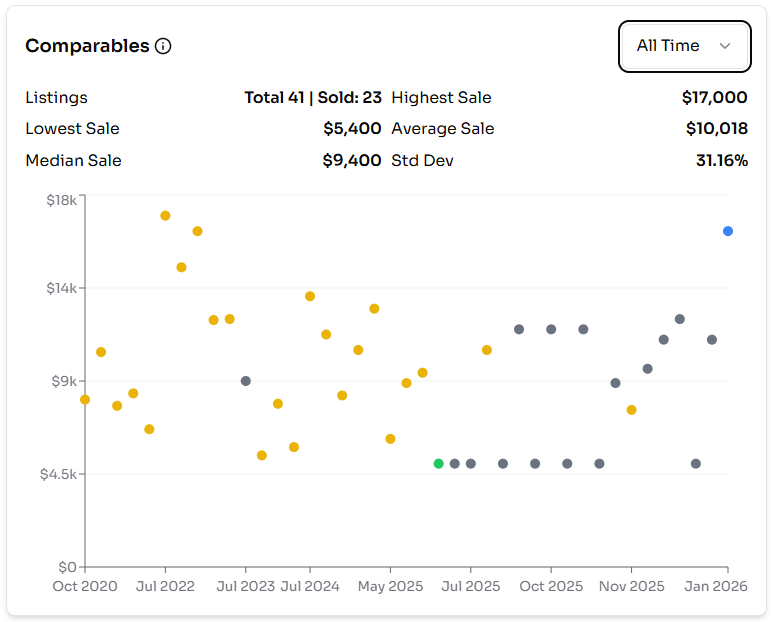774x622 pixels.
Task: Click the first yellow point at Oct 2020
Action: (85, 399)
